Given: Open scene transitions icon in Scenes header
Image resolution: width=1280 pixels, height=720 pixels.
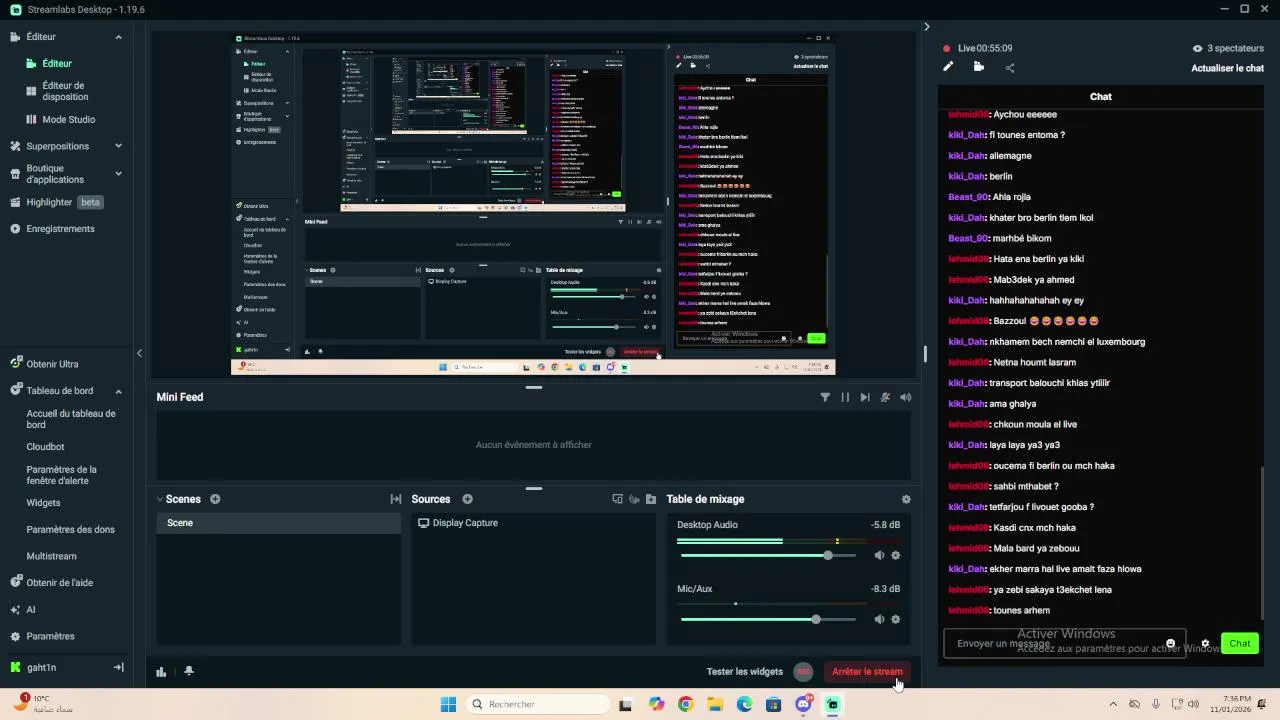Looking at the screenshot, I should [x=396, y=499].
